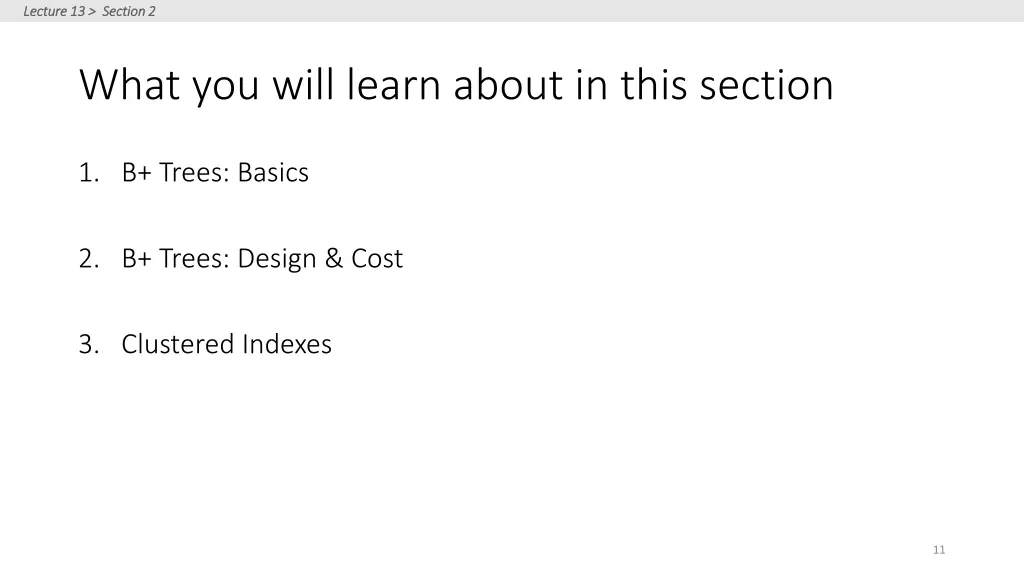Click the 'Lecture 13' breadcrumb text

click(54, 11)
